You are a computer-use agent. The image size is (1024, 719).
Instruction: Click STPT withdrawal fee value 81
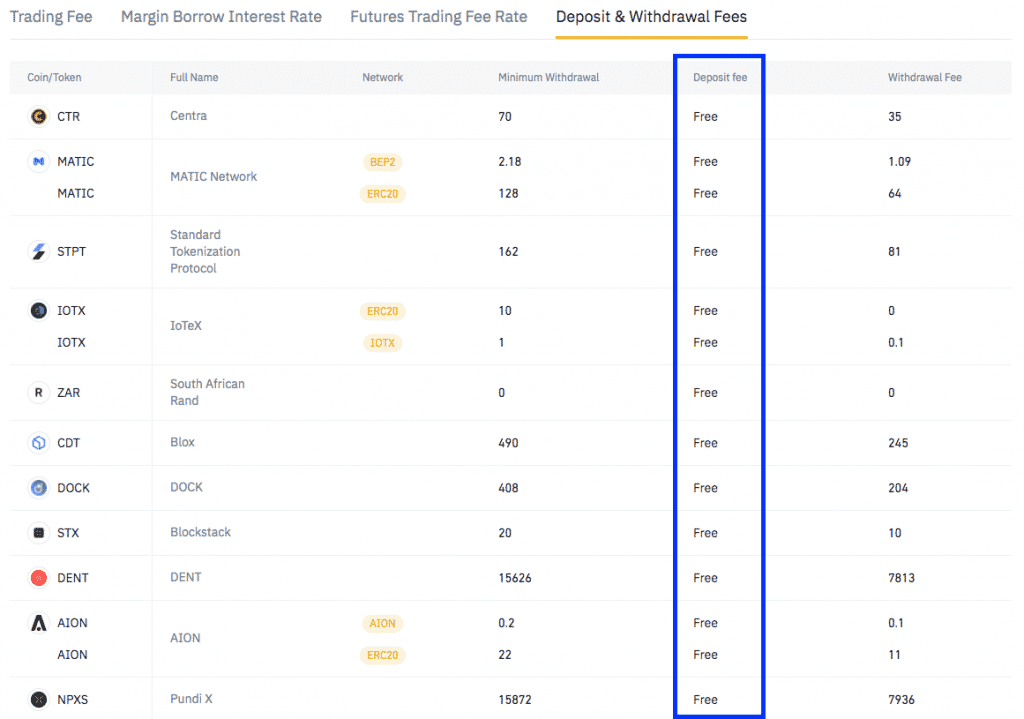click(894, 251)
